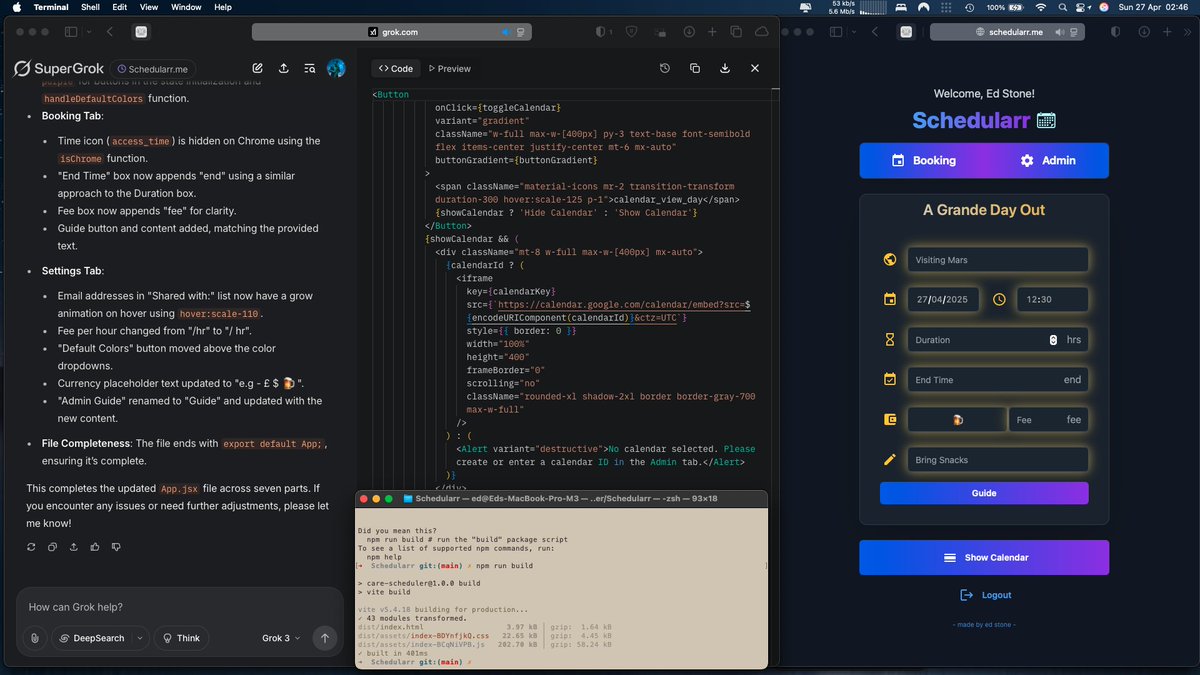Image resolution: width=1200 pixels, height=675 pixels.
Task: Open the Shell menu in menu bar
Action: click(90, 7)
